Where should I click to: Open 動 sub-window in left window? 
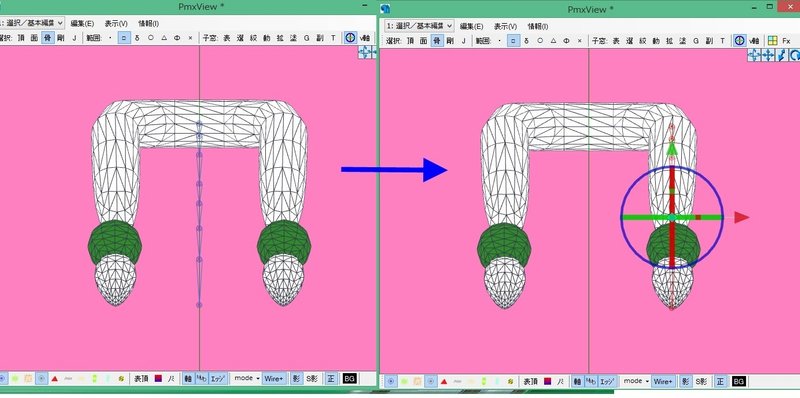(x=266, y=38)
